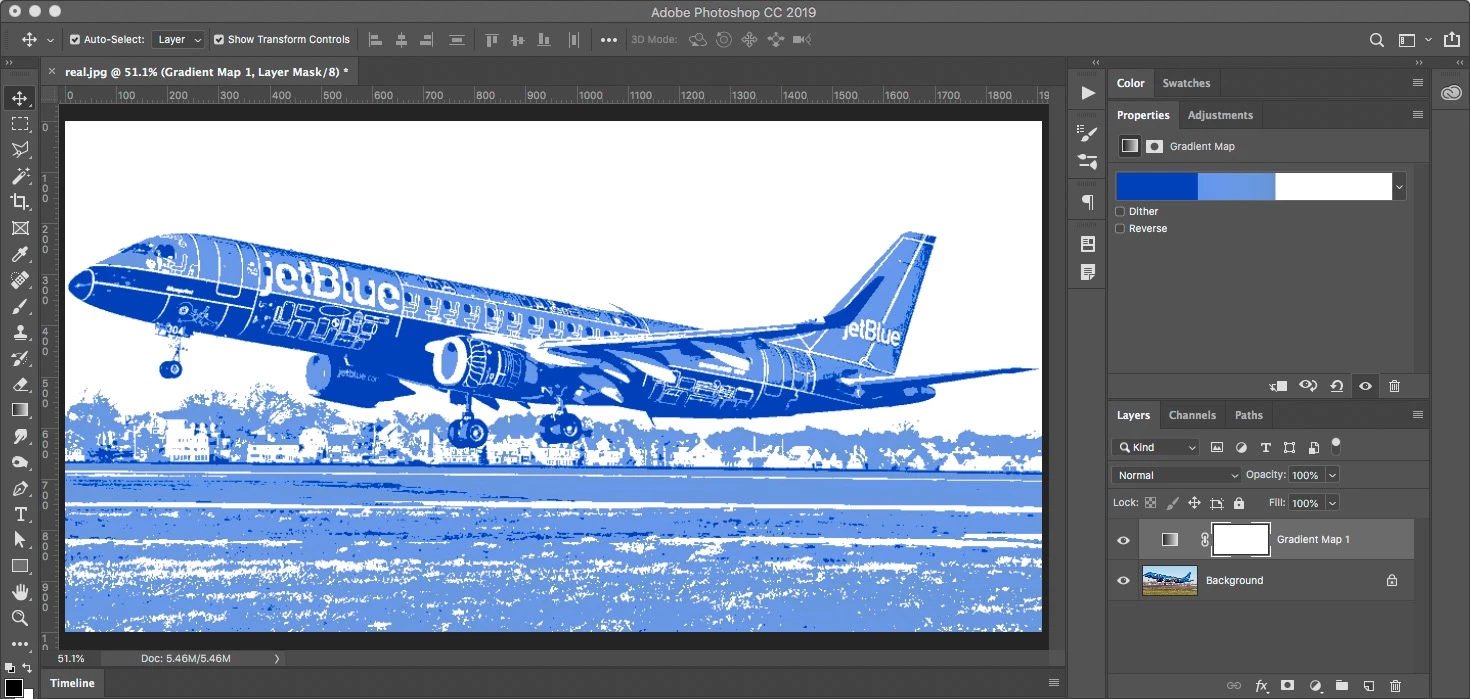This screenshot has height=699, width=1470.
Task: Open the Layers panel flyout menu
Action: point(1417,415)
